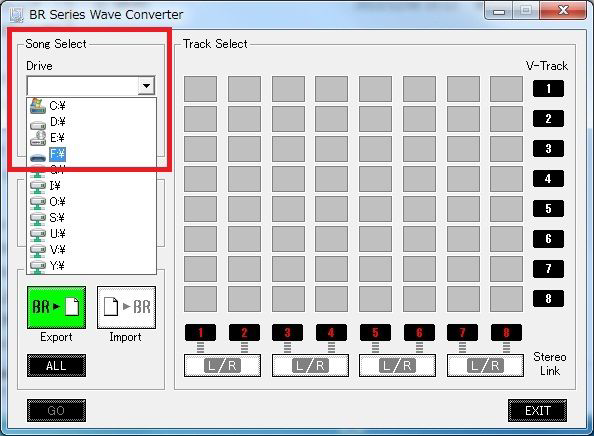Viewport: 594px width, 436px height.
Task: Toggle cell track 4, V-Track 4
Action: [331, 178]
